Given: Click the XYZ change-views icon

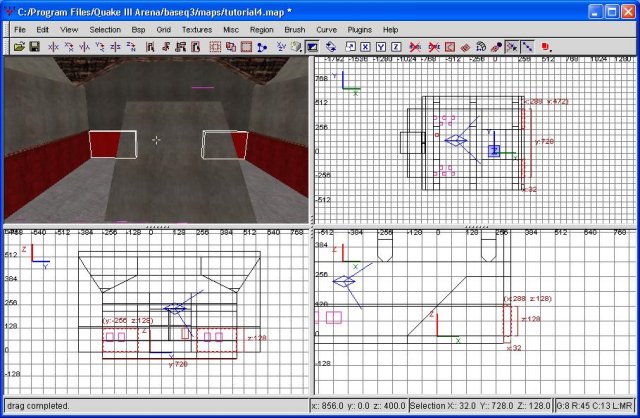Looking at the screenshot, I should point(281,47).
